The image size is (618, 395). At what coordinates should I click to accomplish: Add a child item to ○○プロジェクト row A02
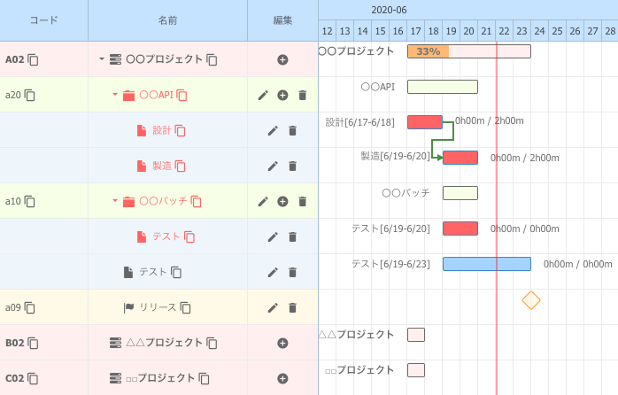(283, 60)
